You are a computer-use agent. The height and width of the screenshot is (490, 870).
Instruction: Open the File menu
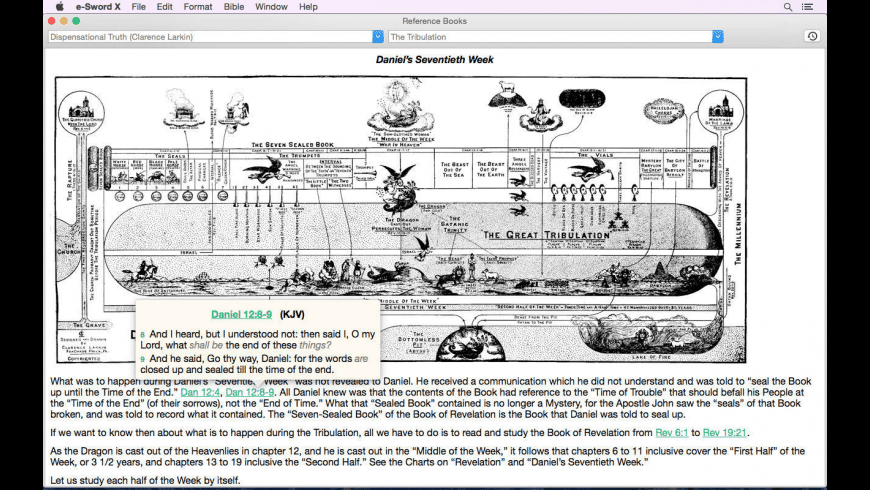[139, 7]
